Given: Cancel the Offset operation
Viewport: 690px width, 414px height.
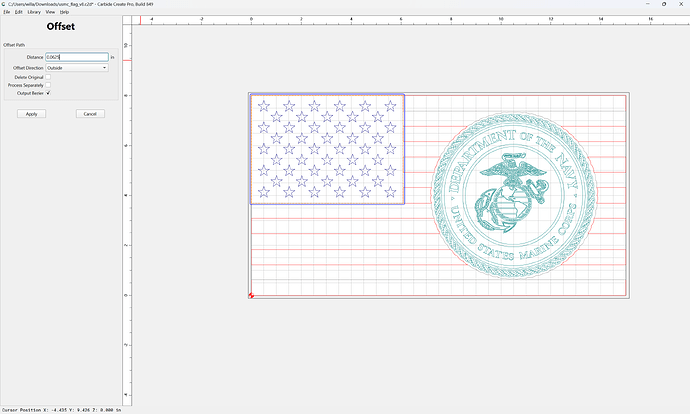Looking at the screenshot, I should click(x=90, y=114).
